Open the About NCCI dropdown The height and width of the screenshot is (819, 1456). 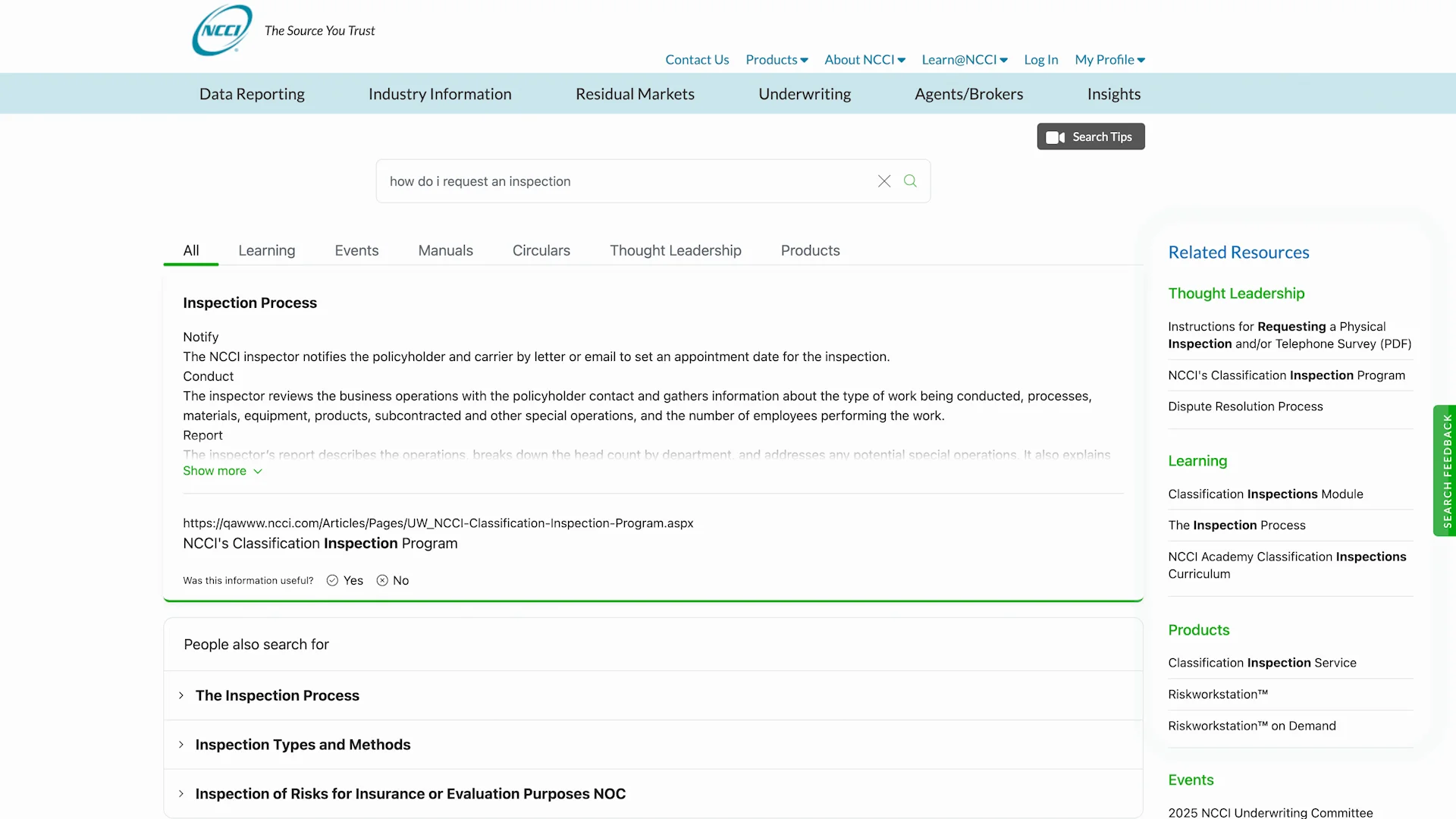click(864, 60)
